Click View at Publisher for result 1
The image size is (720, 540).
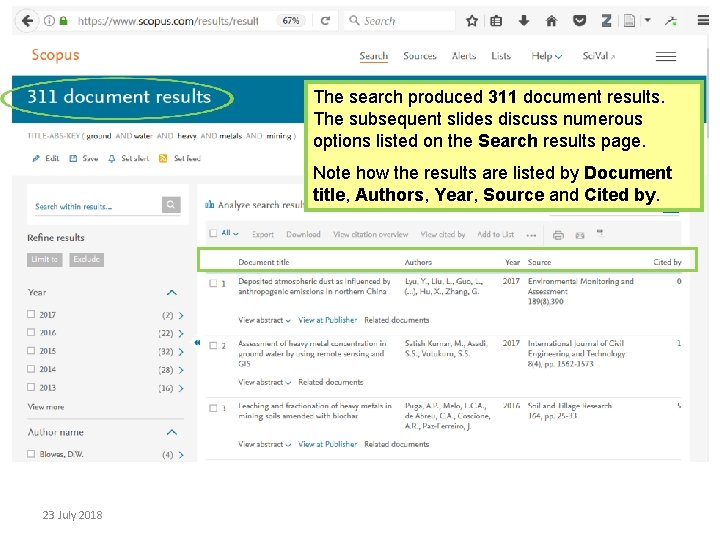(x=327, y=320)
